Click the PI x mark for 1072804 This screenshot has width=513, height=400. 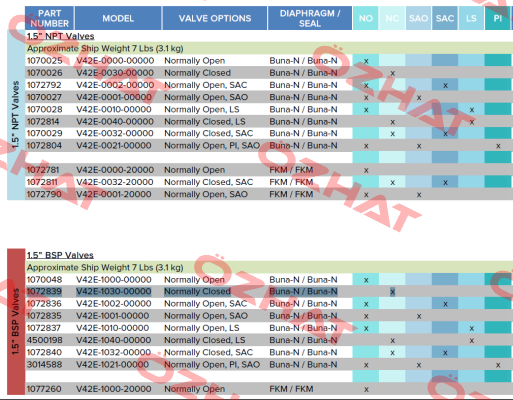click(x=498, y=146)
